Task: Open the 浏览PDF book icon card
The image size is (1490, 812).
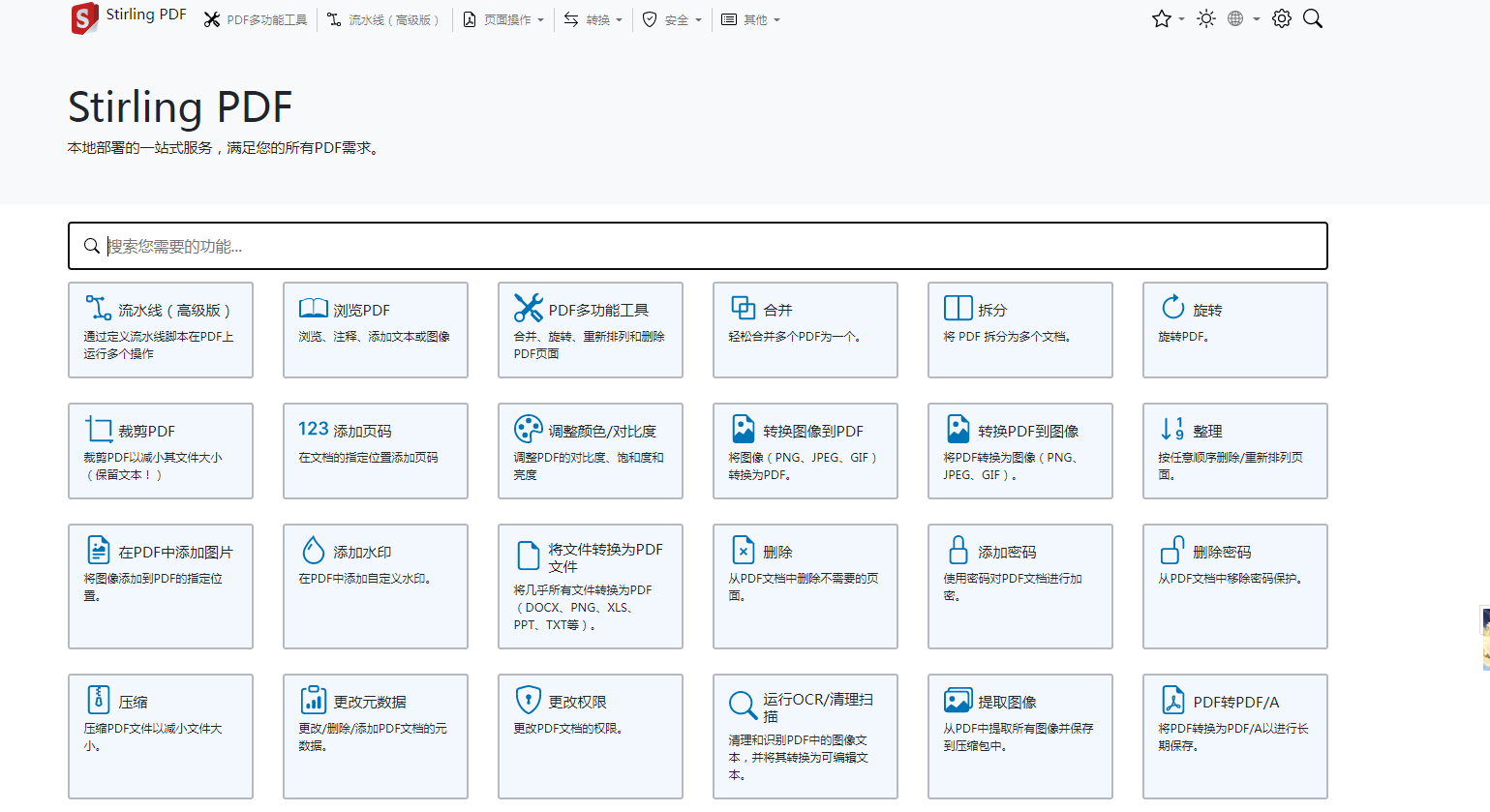Action: click(x=313, y=309)
